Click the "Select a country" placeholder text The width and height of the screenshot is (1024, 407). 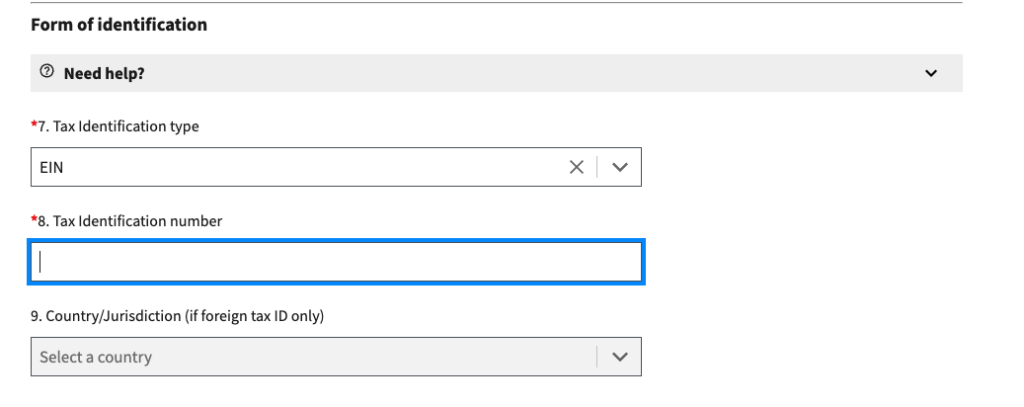(x=96, y=357)
